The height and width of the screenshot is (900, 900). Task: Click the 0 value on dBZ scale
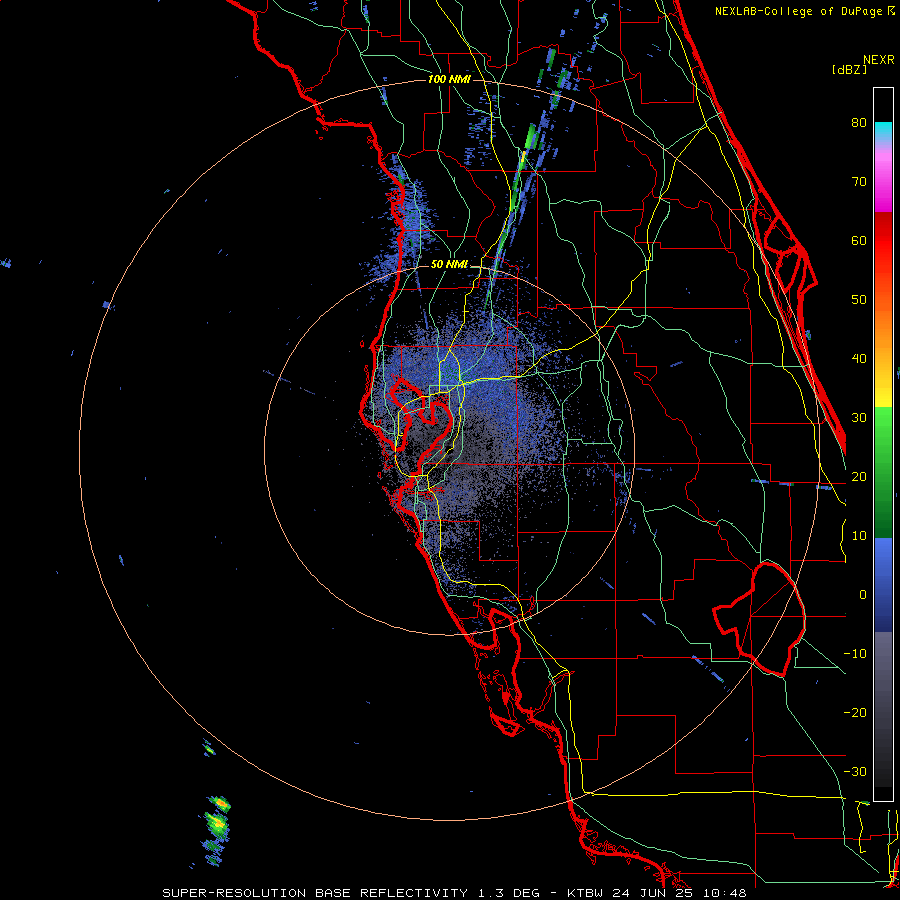tap(863, 595)
